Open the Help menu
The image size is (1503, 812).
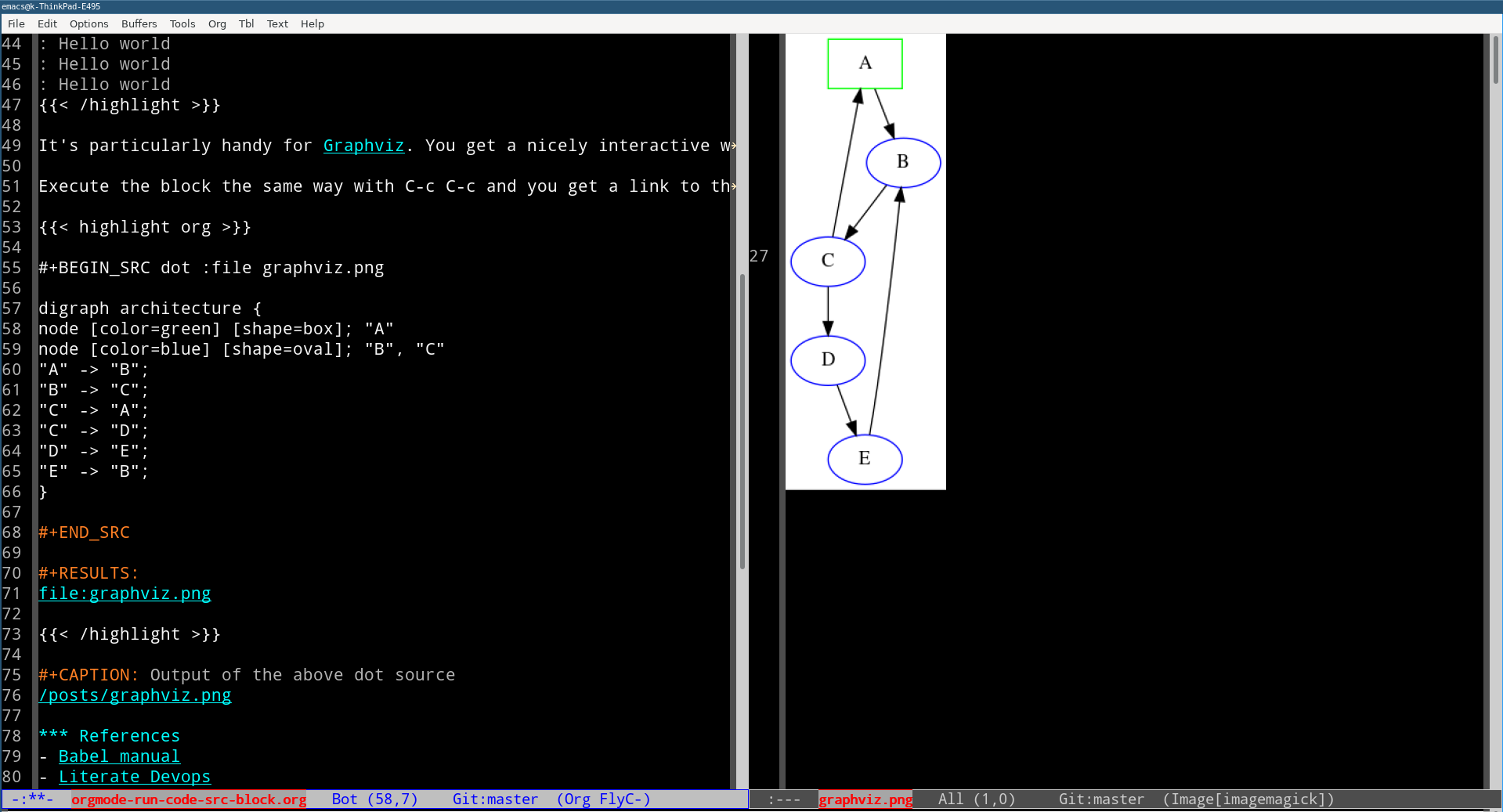312,23
